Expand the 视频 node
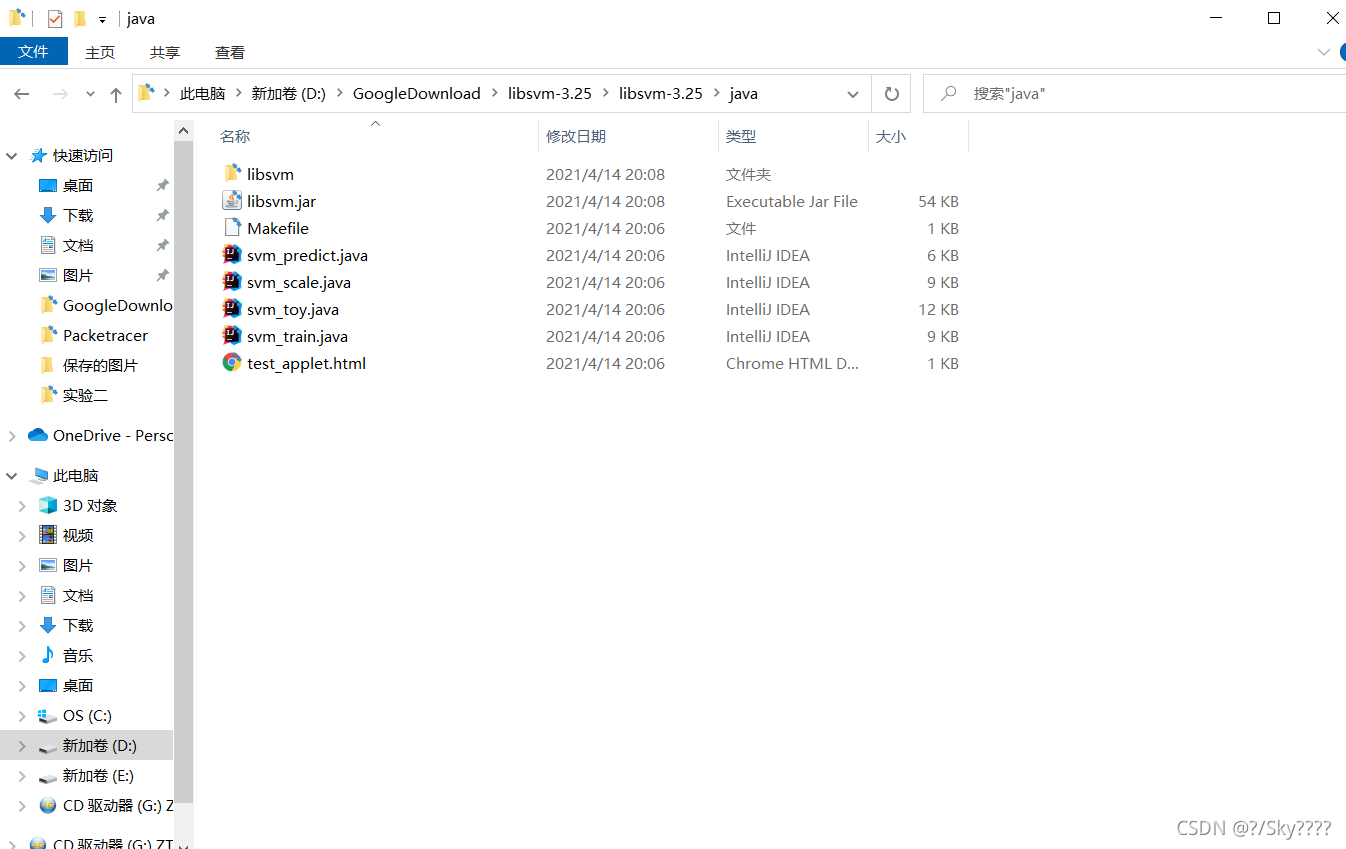The height and width of the screenshot is (849, 1346). [x=22, y=536]
